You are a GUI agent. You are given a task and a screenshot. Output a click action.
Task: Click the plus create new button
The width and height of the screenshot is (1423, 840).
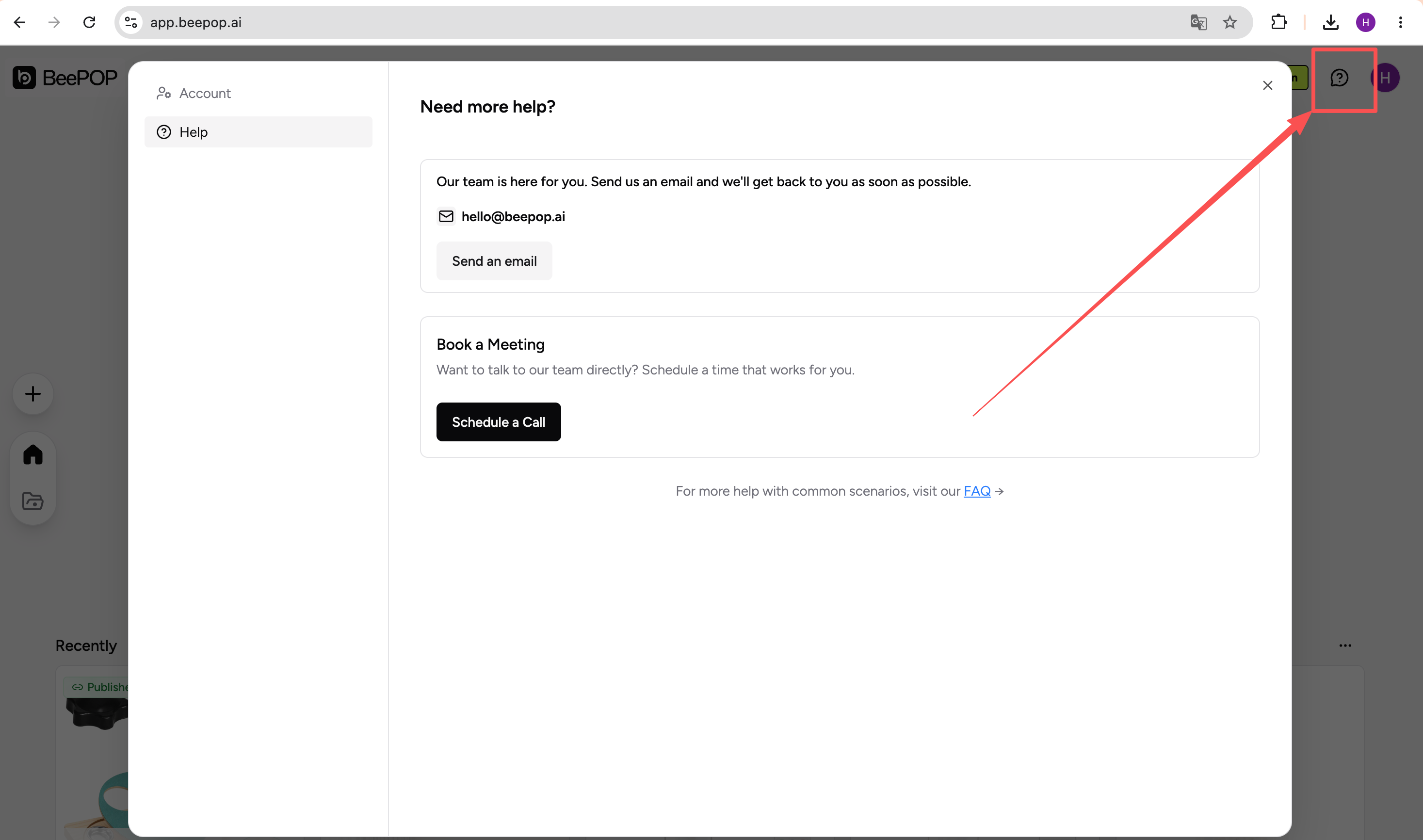pos(33,394)
